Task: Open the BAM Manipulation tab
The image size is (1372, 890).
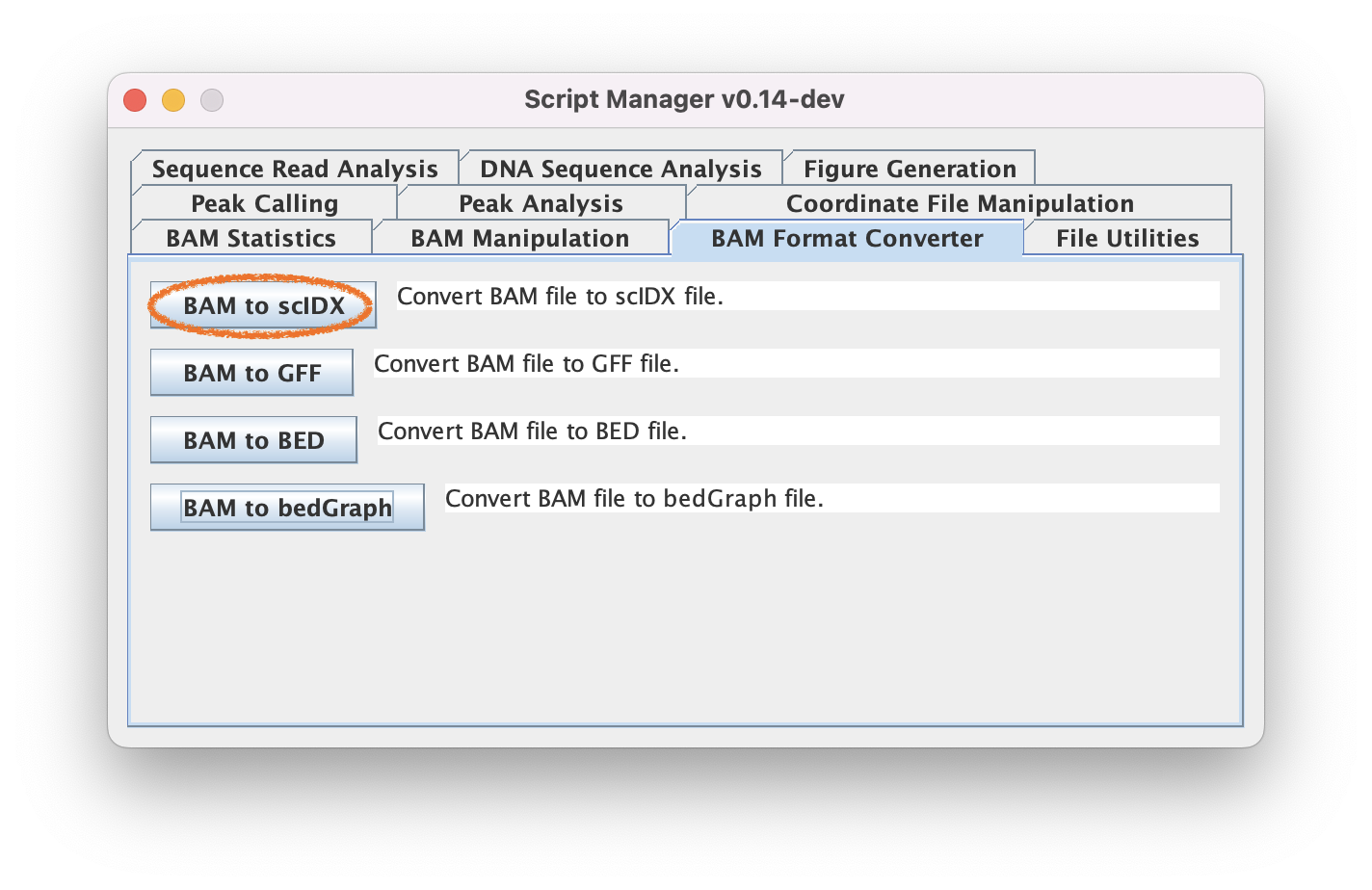Action: 519,239
